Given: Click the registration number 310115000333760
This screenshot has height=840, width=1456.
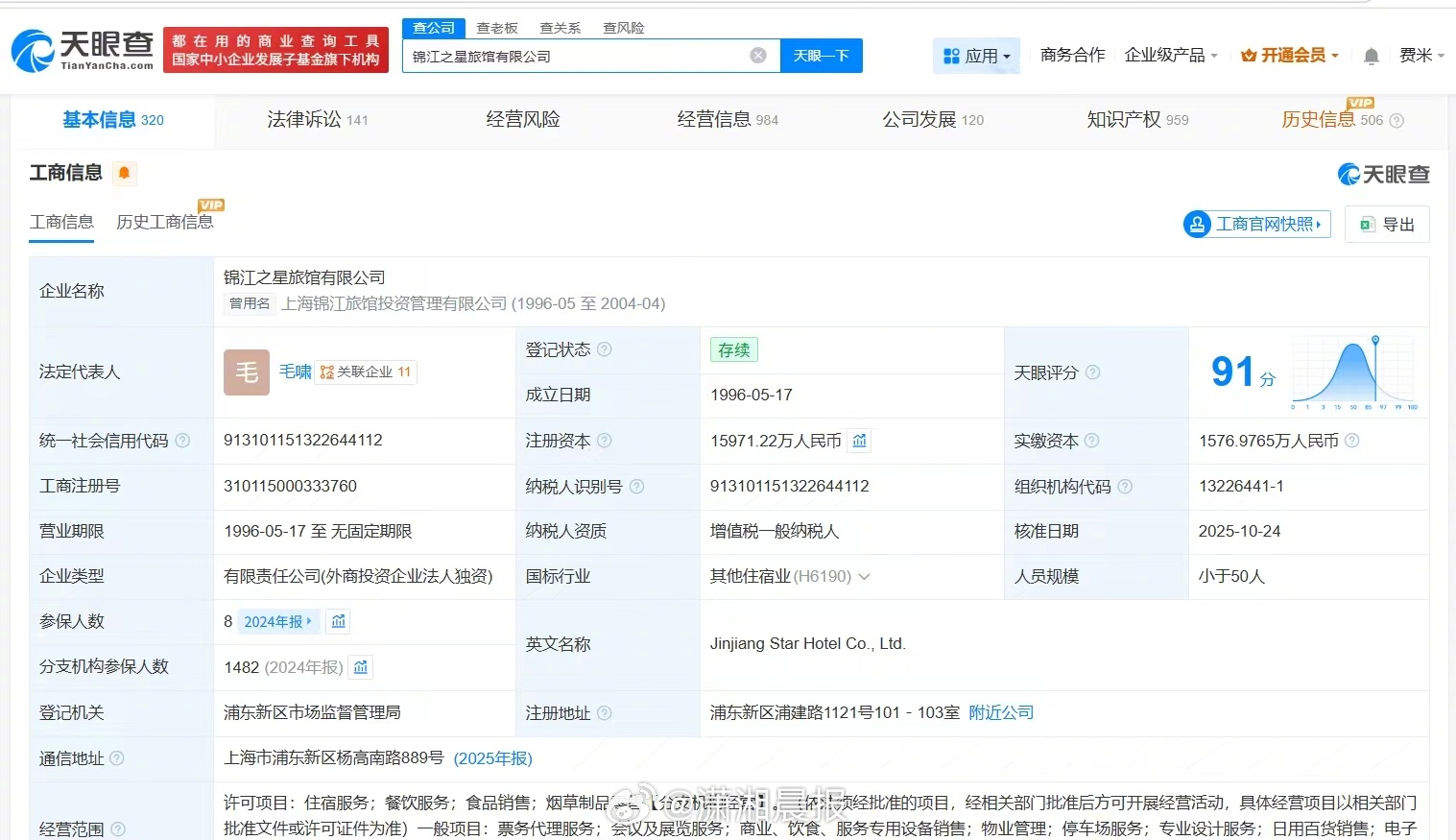Looking at the screenshot, I should (x=291, y=487).
